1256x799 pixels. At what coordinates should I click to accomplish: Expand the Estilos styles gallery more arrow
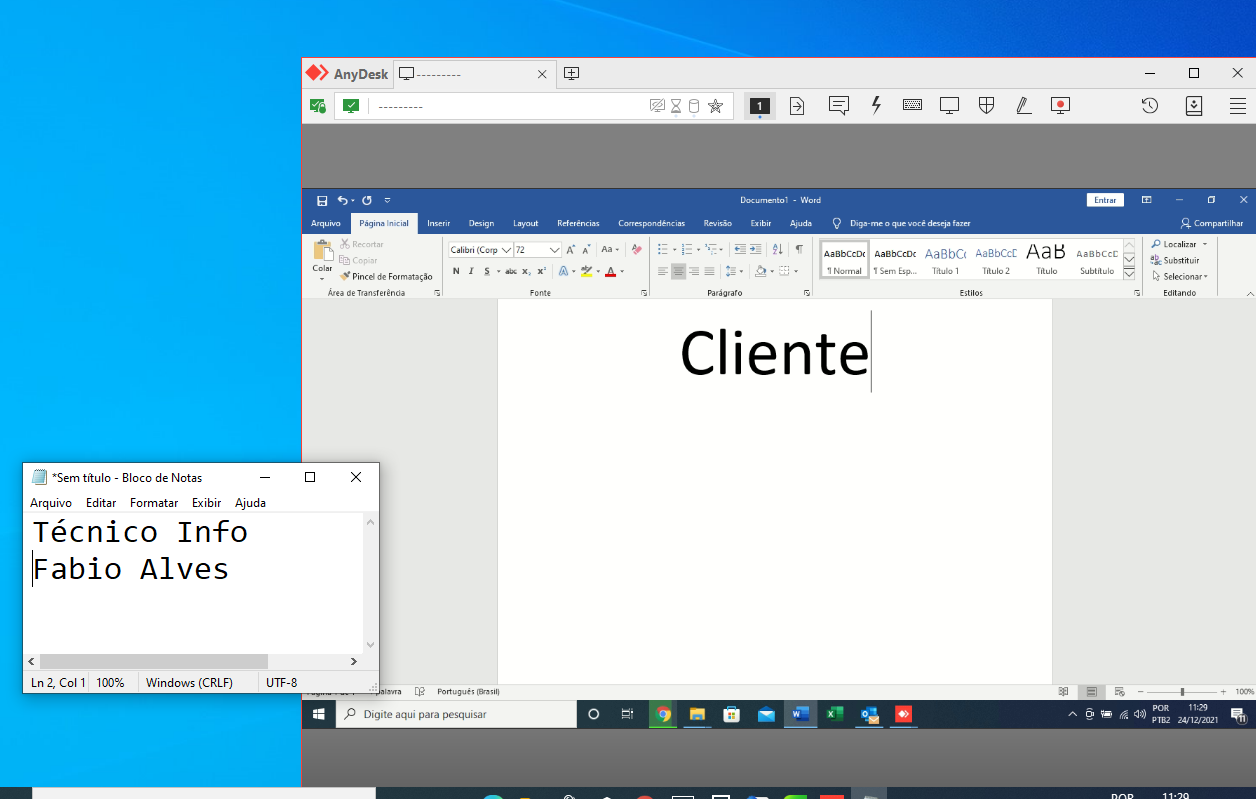(x=1129, y=274)
